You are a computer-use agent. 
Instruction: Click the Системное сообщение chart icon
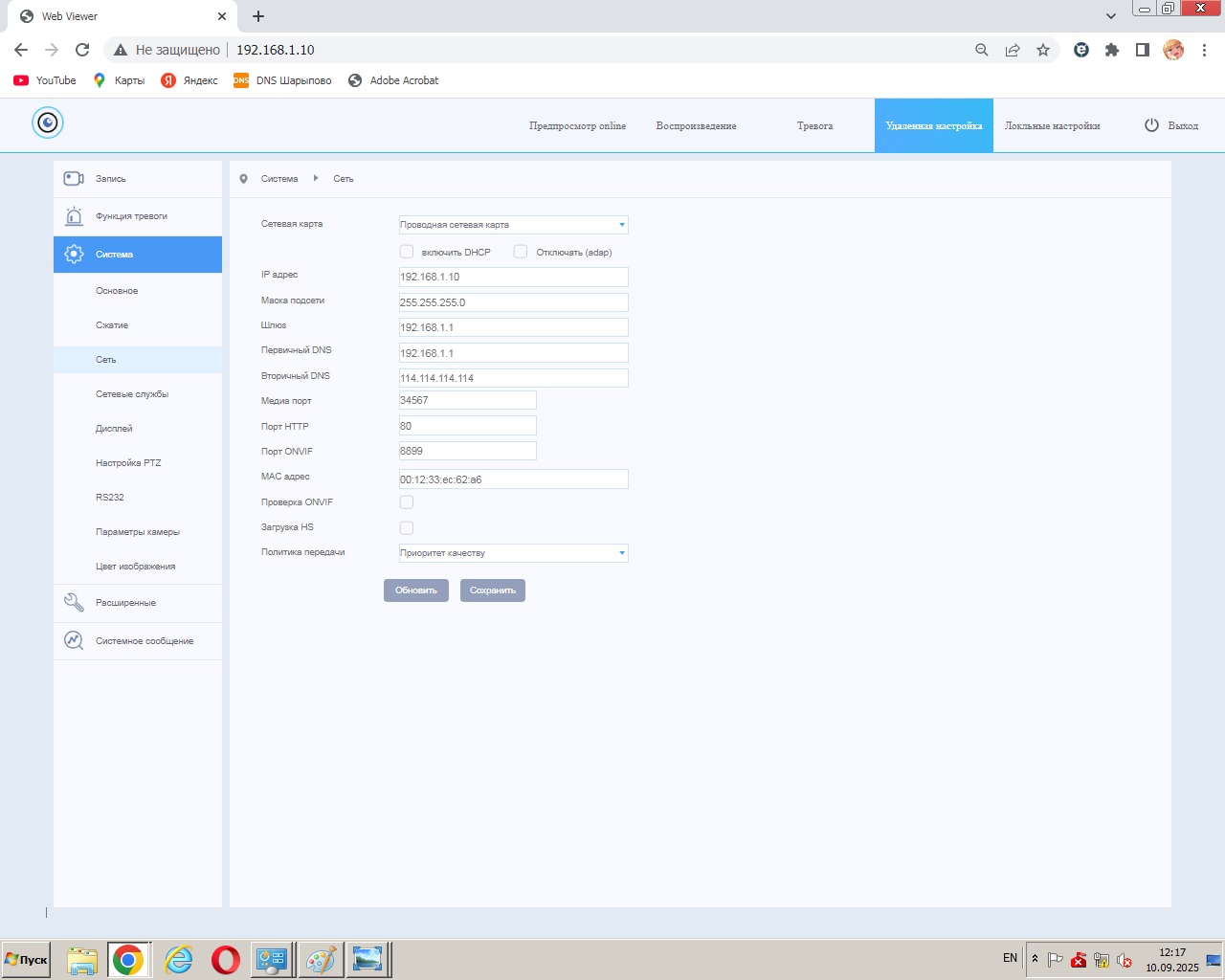coord(74,641)
